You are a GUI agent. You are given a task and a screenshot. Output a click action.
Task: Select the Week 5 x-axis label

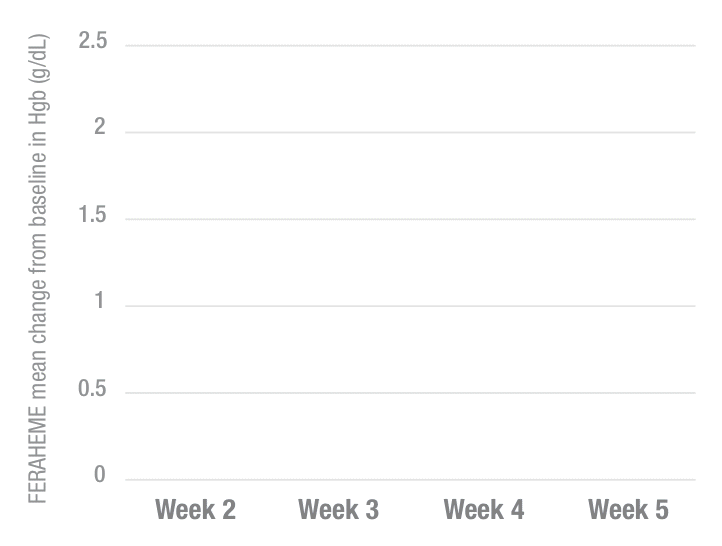[628, 511]
